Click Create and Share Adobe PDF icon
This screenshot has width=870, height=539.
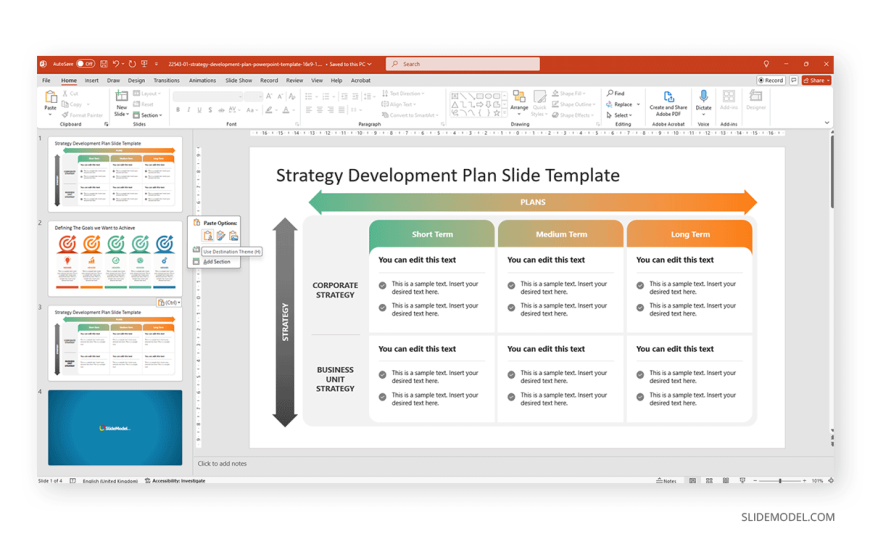(x=669, y=97)
